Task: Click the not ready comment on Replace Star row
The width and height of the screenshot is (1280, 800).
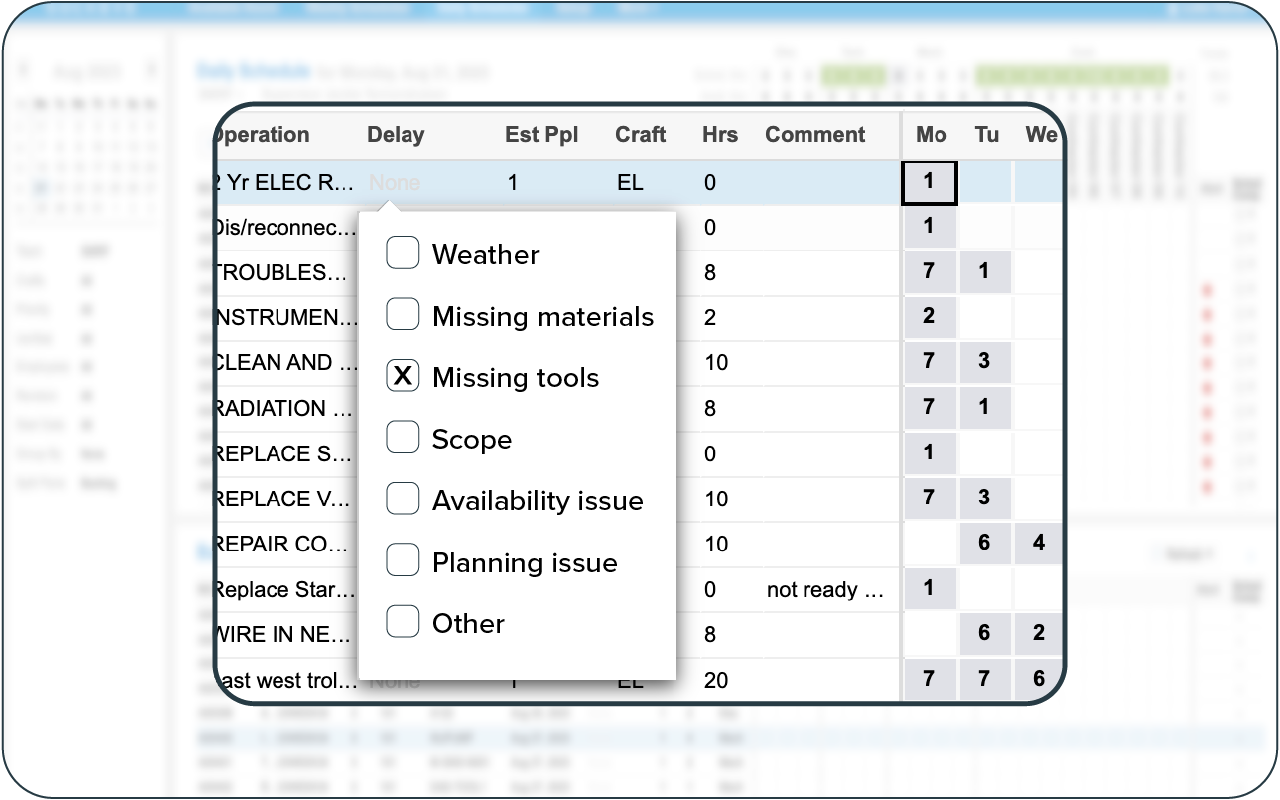Action: coord(826,590)
